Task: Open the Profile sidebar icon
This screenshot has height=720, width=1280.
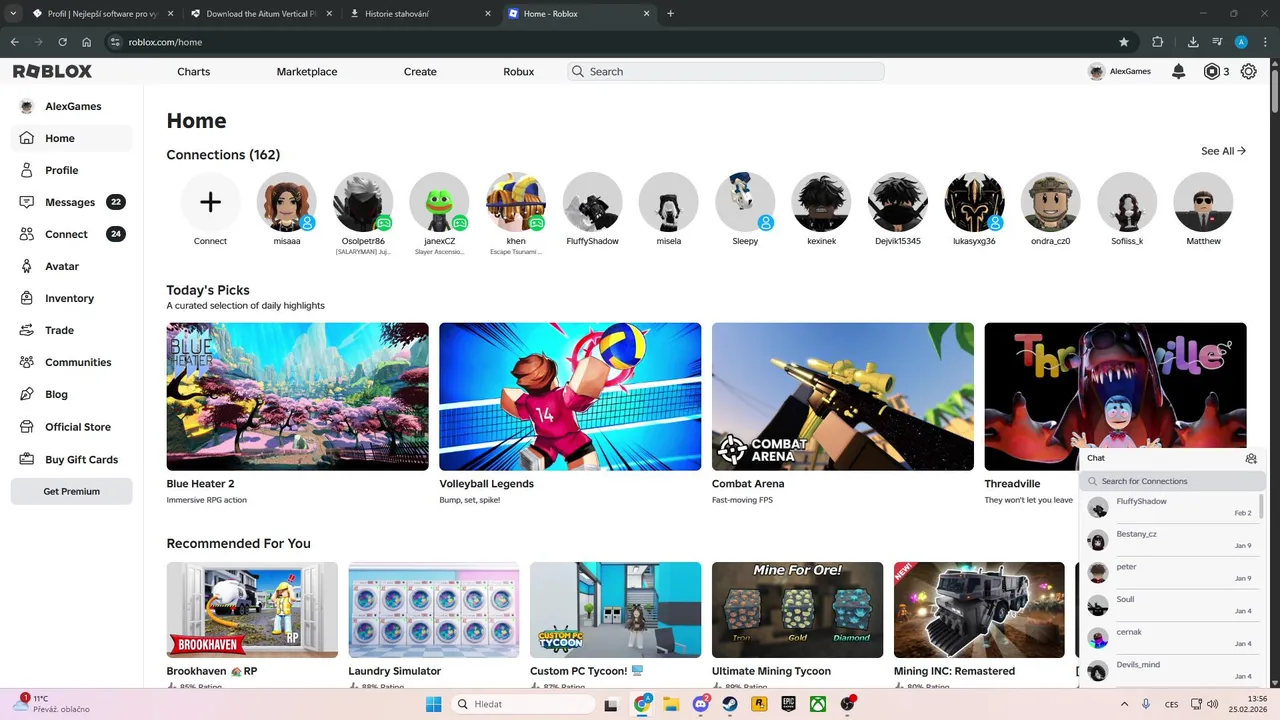Action: click(x=27, y=170)
